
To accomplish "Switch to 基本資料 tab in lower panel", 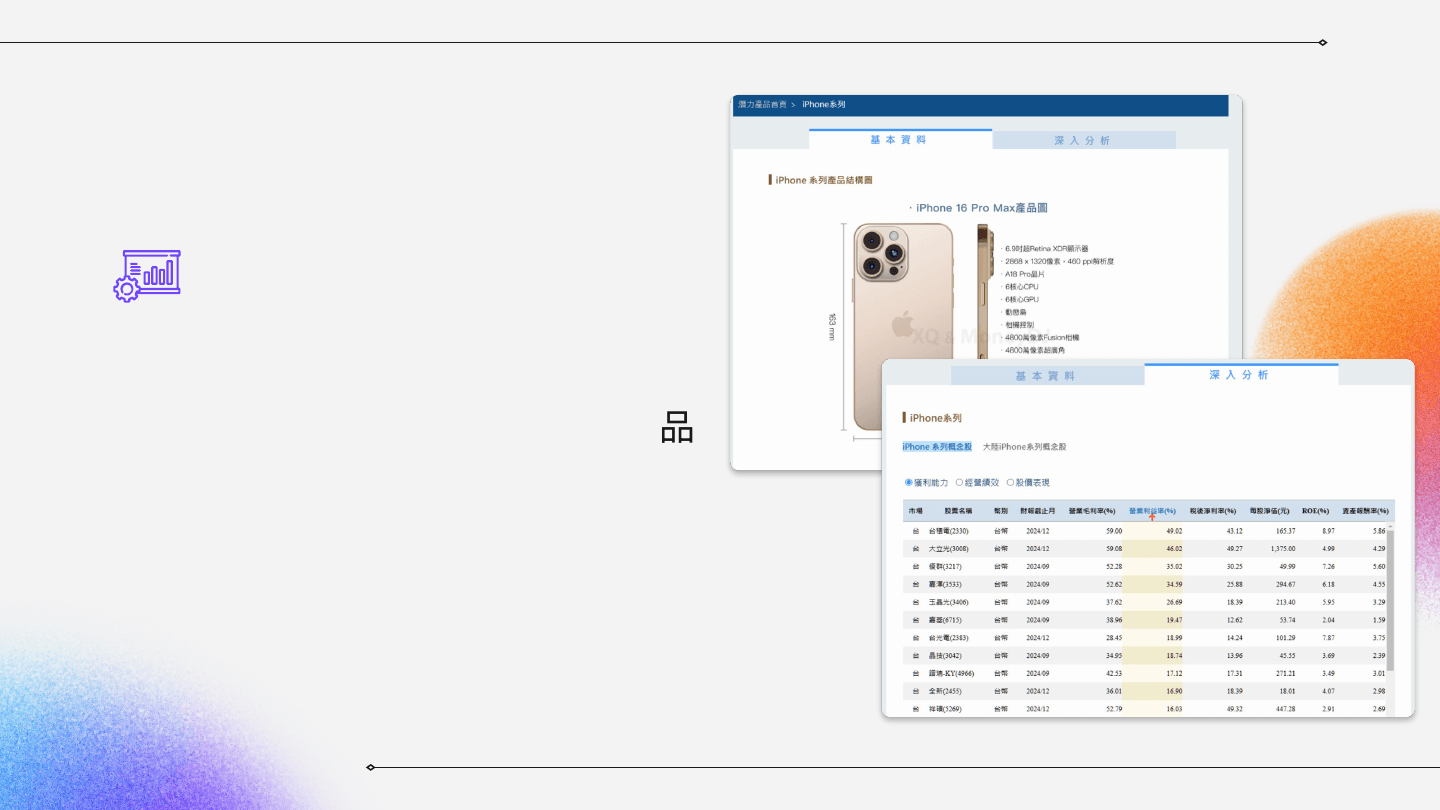I will tap(1046, 376).
